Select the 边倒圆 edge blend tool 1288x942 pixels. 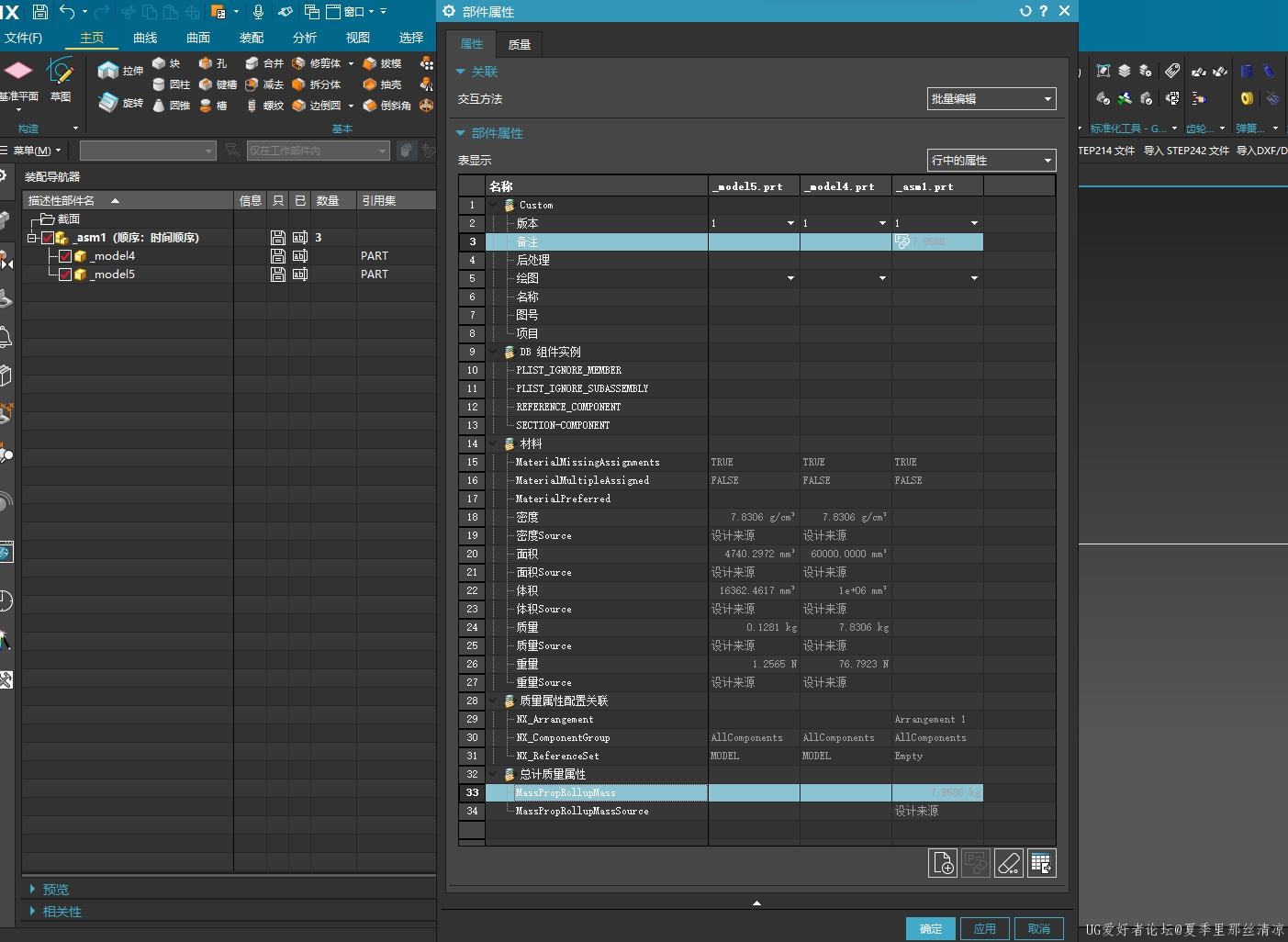click(x=317, y=106)
